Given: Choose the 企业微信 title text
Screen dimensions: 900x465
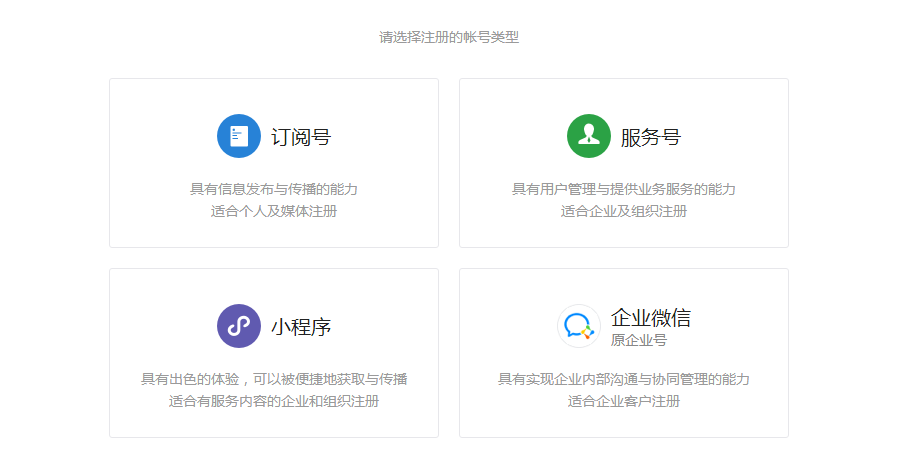Looking at the screenshot, I should tap(651, 318).
